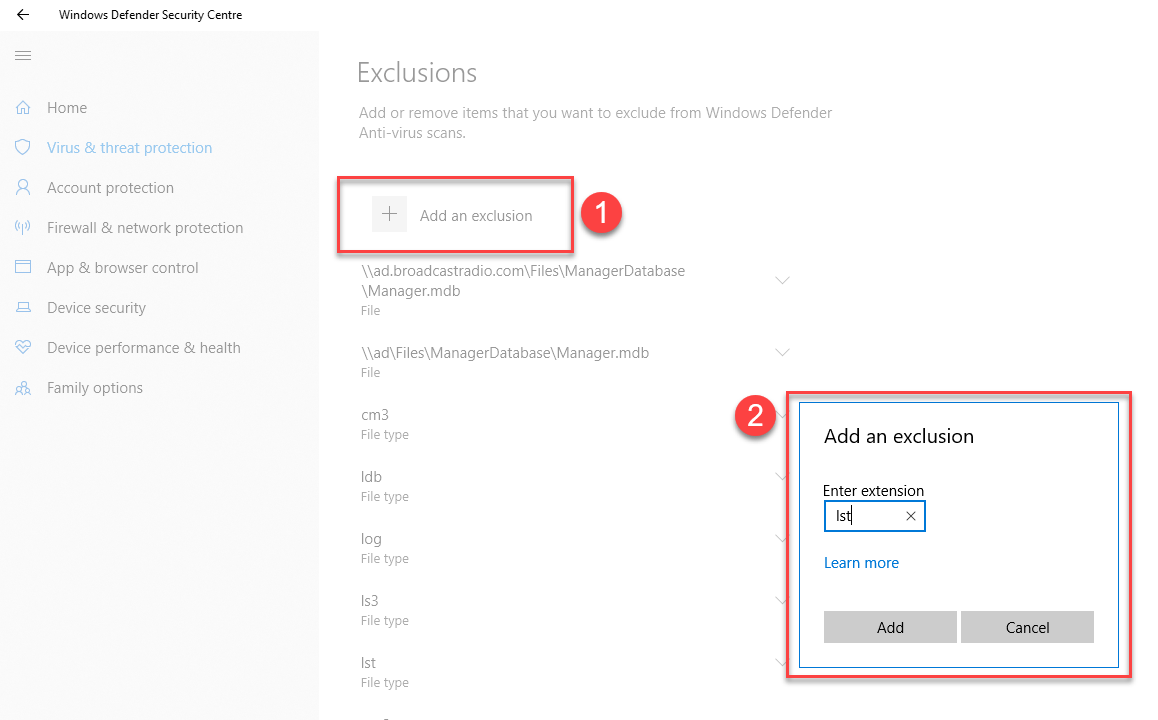This screenshot has width=1158, height=720.
Task: Cancel the Add an exclusion dialog
Action: pyautogui.click(x=1027, y=627)
